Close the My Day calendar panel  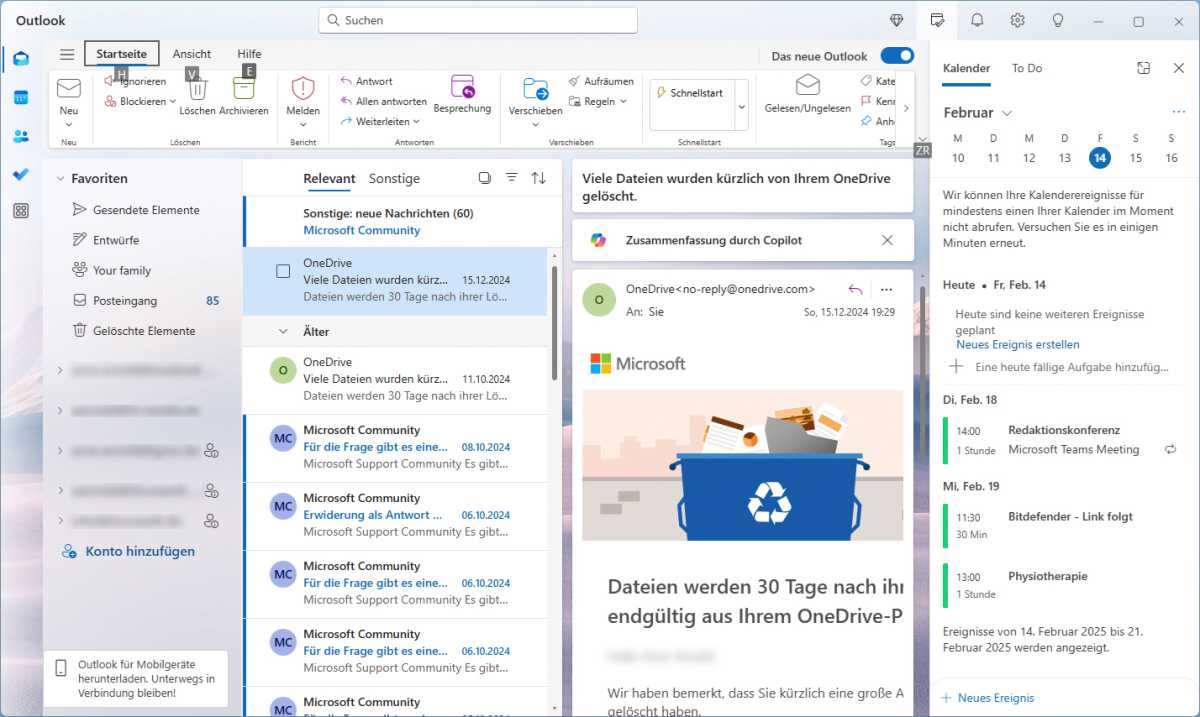coord(1178,68)
